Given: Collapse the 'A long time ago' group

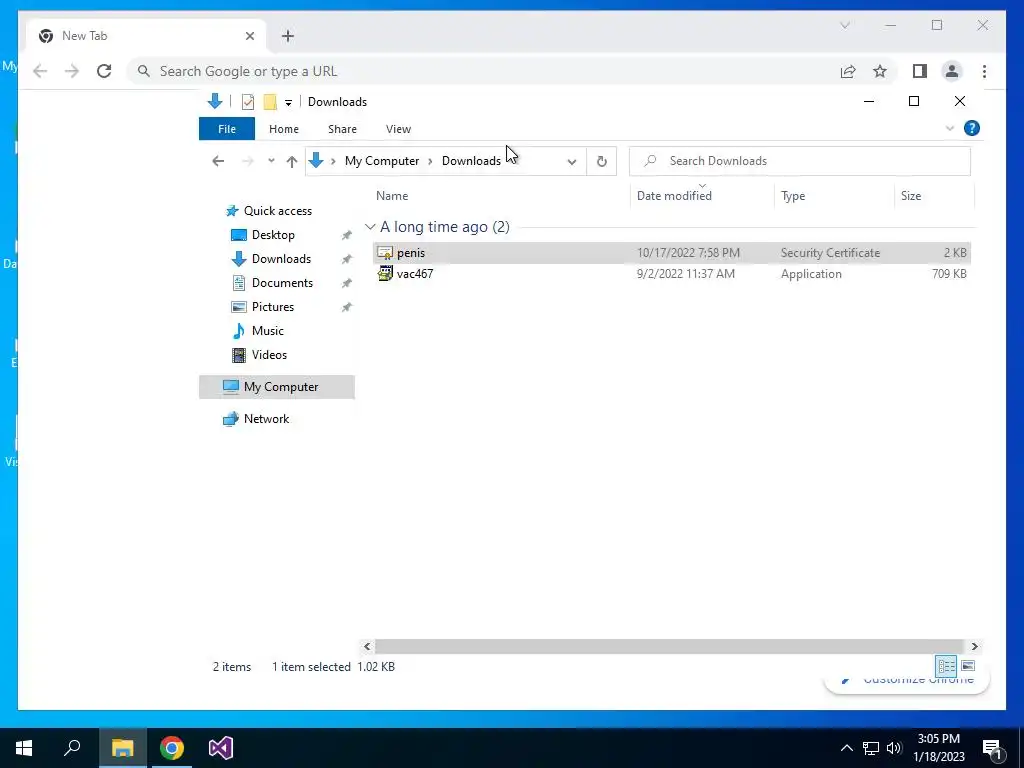Looking at the screenshot, I should [x=370, y=227].
